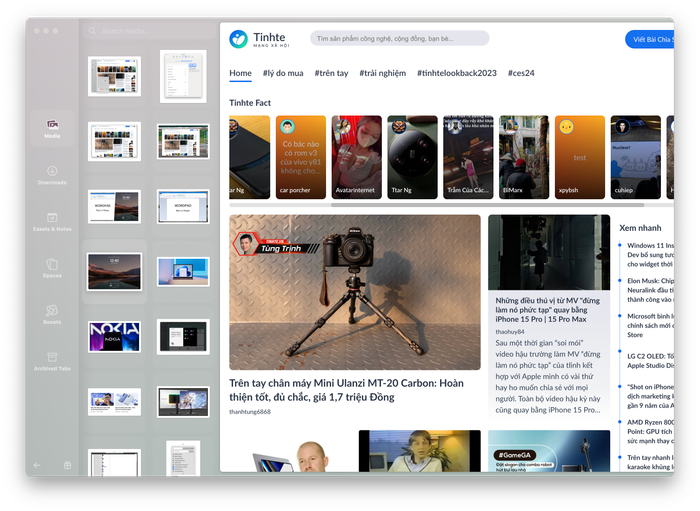Image resolution: width=700 pixels, height=511 pixels.
Task: Open the Downloads section
Action: pyautogui.click(x=52, y=175)
